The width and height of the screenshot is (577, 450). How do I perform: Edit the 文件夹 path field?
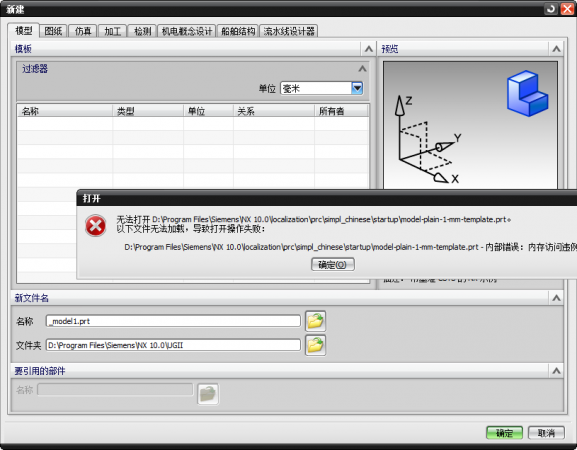(173, 345)
